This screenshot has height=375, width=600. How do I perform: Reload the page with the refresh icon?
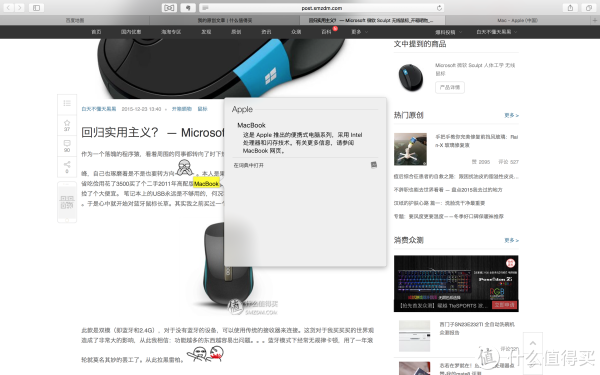[x=439, y=8]
